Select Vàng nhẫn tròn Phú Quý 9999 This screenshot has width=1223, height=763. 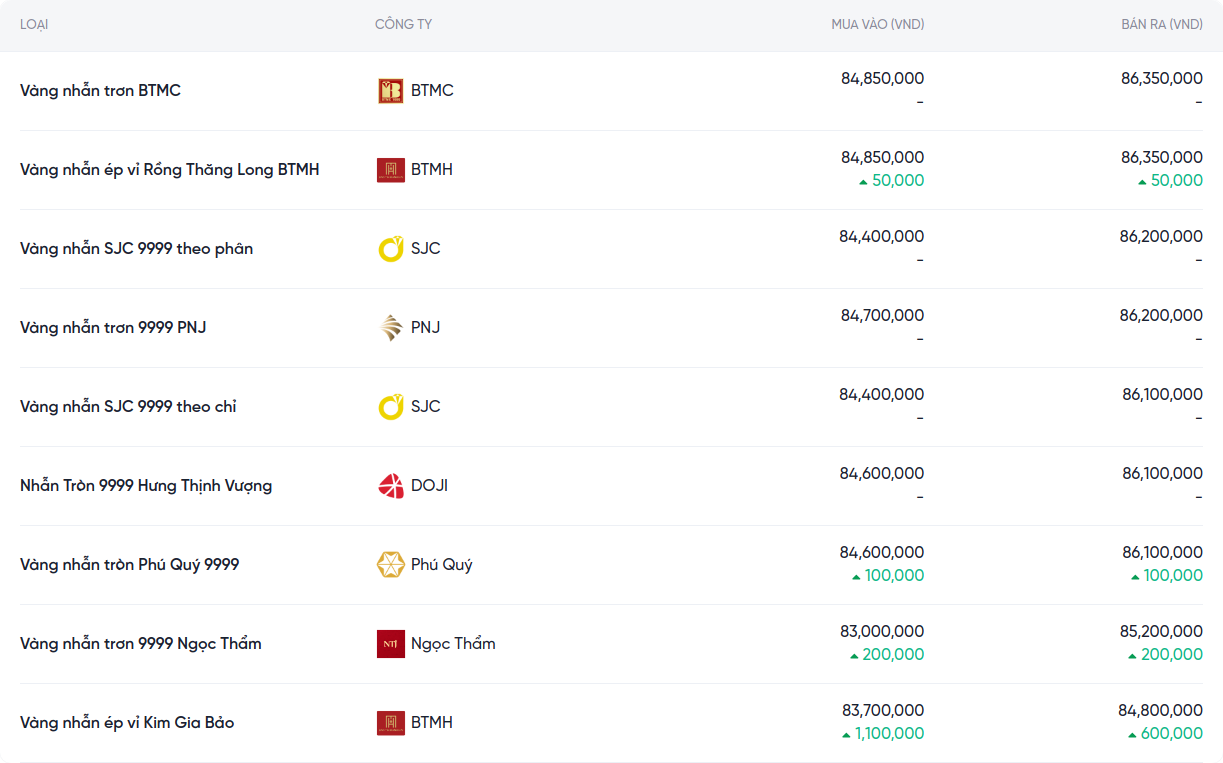coord(129,565)
